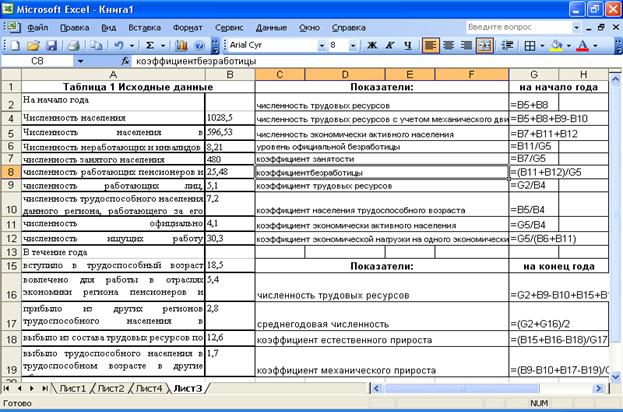
Task: Save the workbook with the floppy icon
Action: pos(52,46)
